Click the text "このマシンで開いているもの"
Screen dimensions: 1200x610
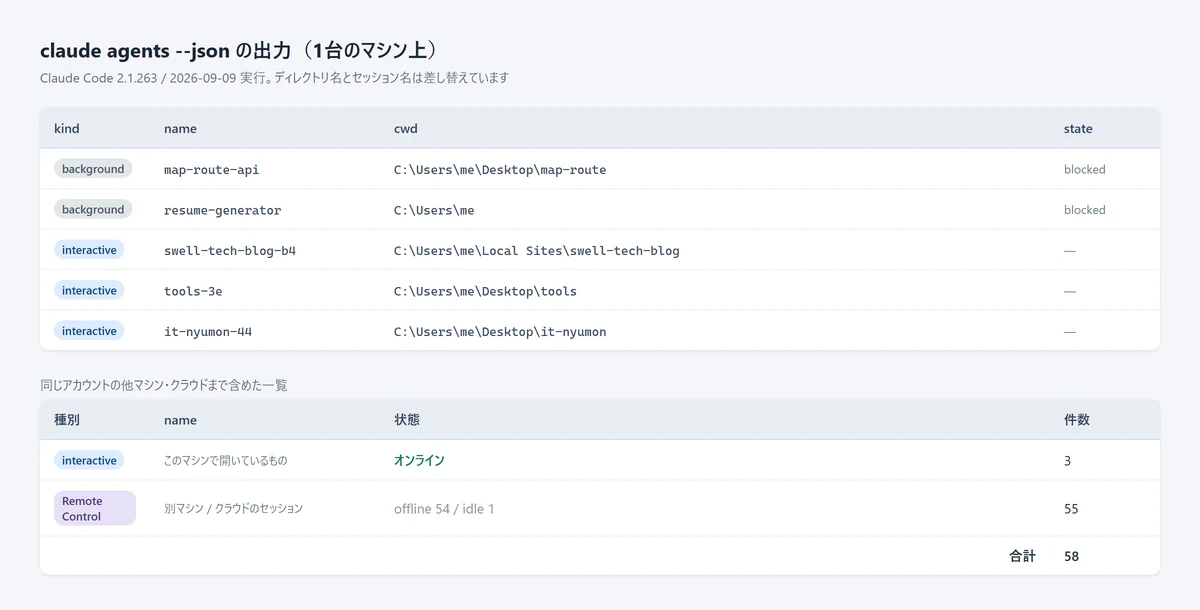(225, 461)
